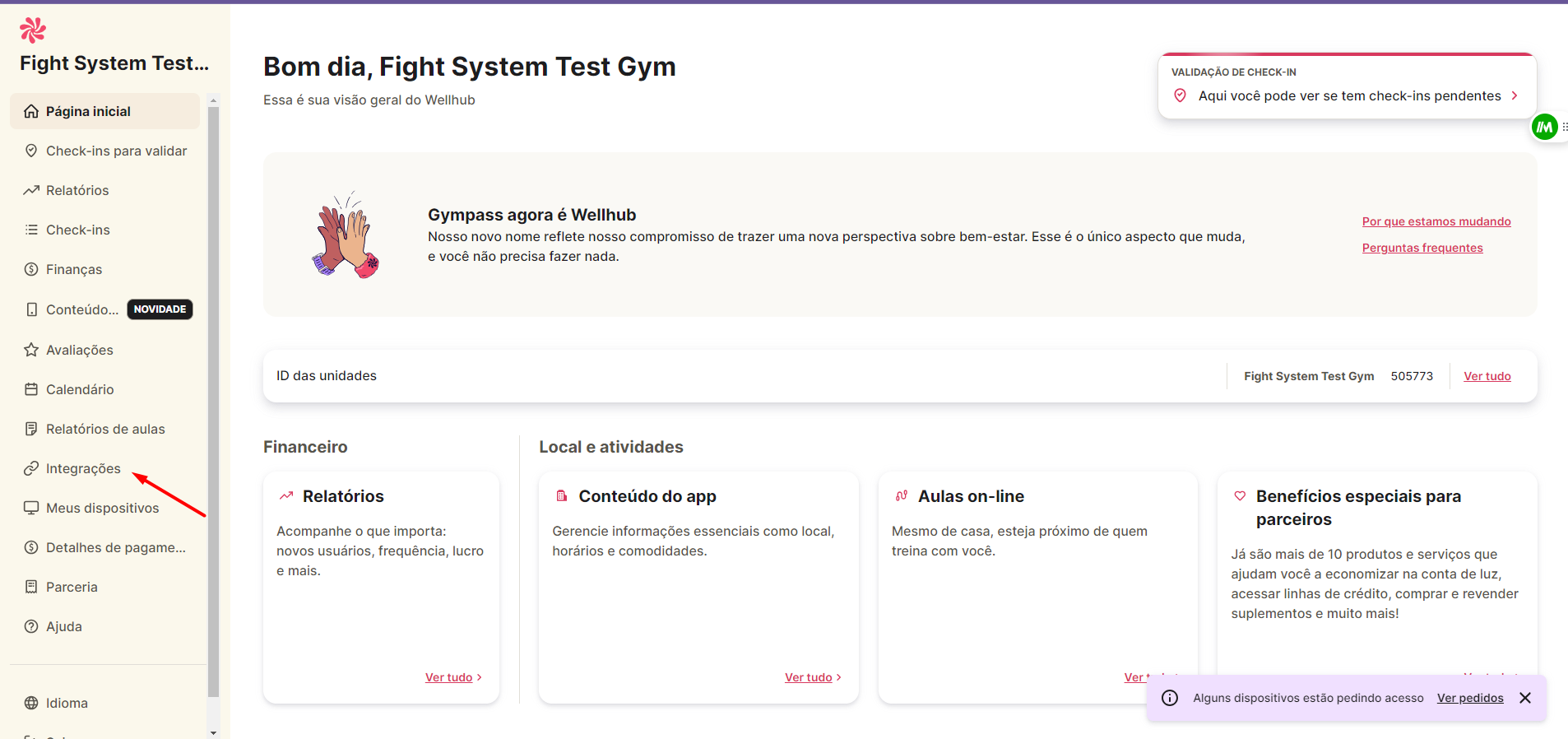Click the Fight System Test Gym unit name
This screenshot has width=1568, height=739.
point(1309,376)
